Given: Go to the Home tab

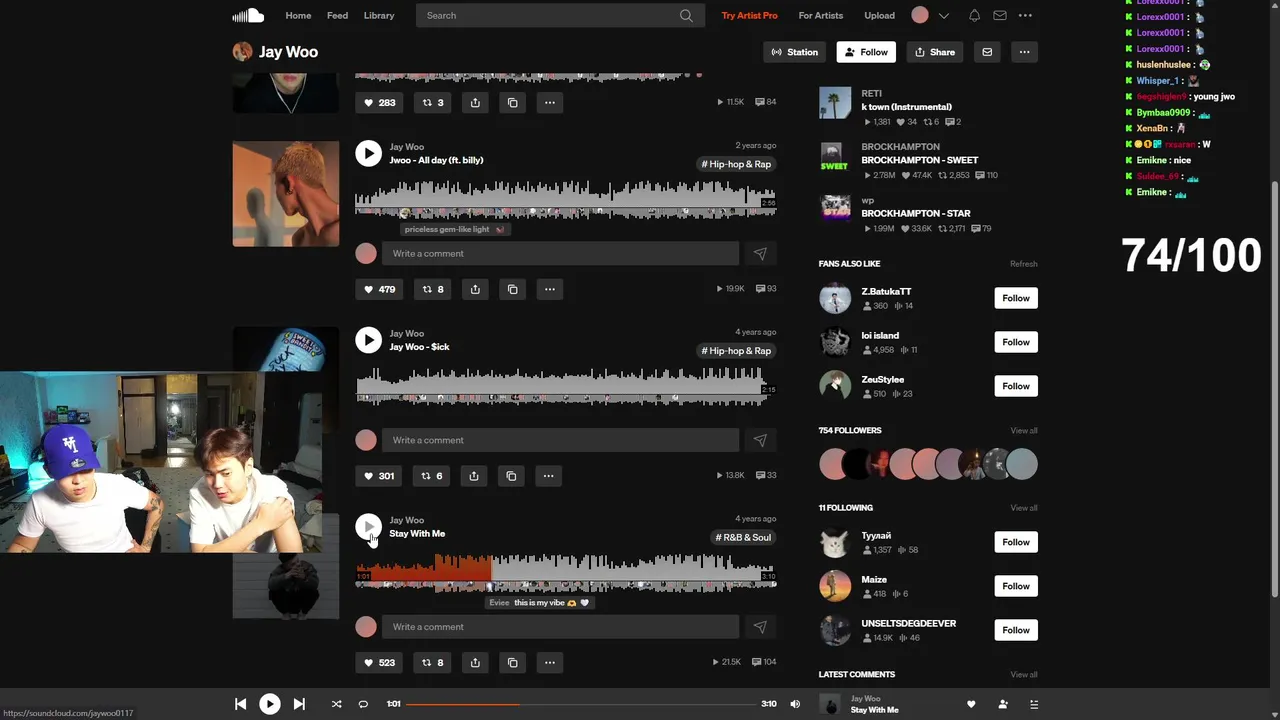Looking at the screenshot, I should 298,15.
